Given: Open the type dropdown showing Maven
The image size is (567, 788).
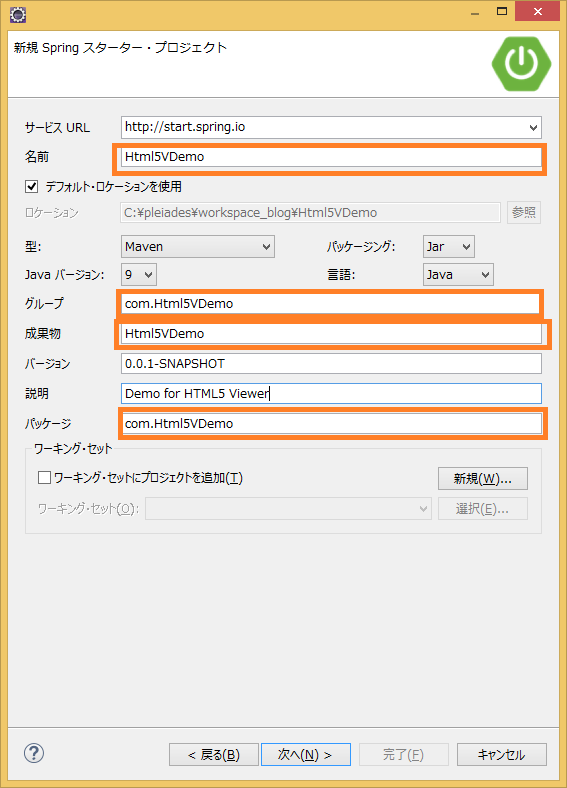Looking at the screenshot, I should 198,247.
